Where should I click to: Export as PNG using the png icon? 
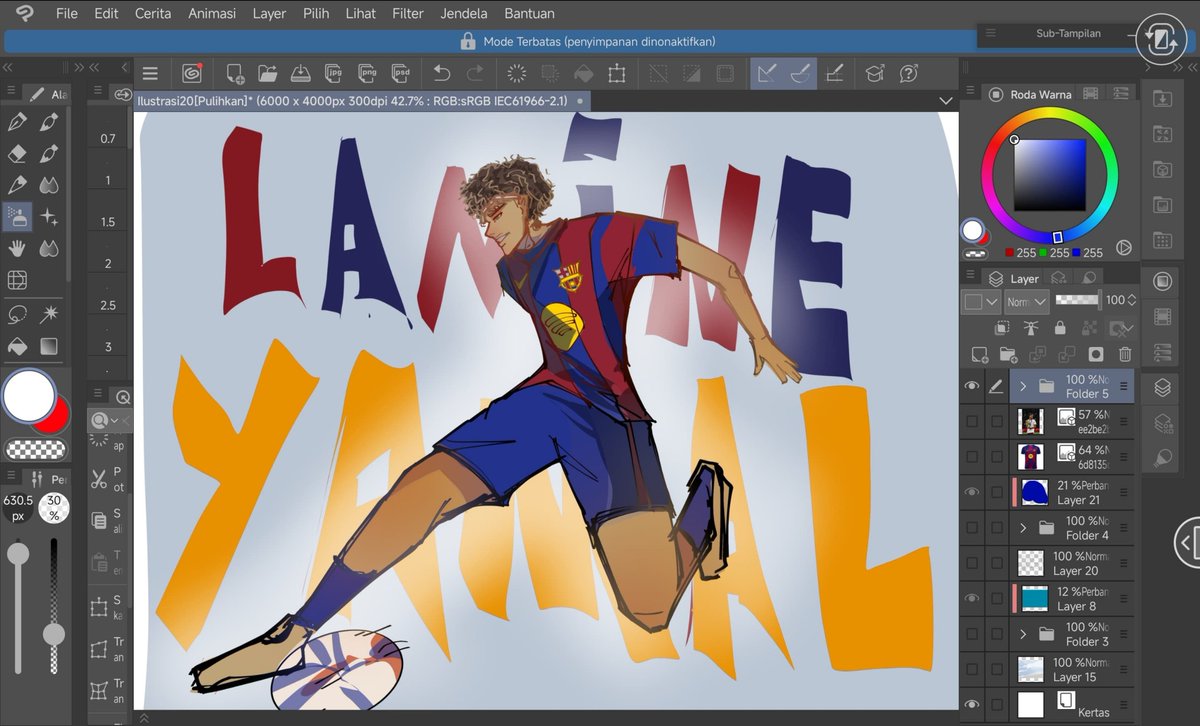coord(368,73)
